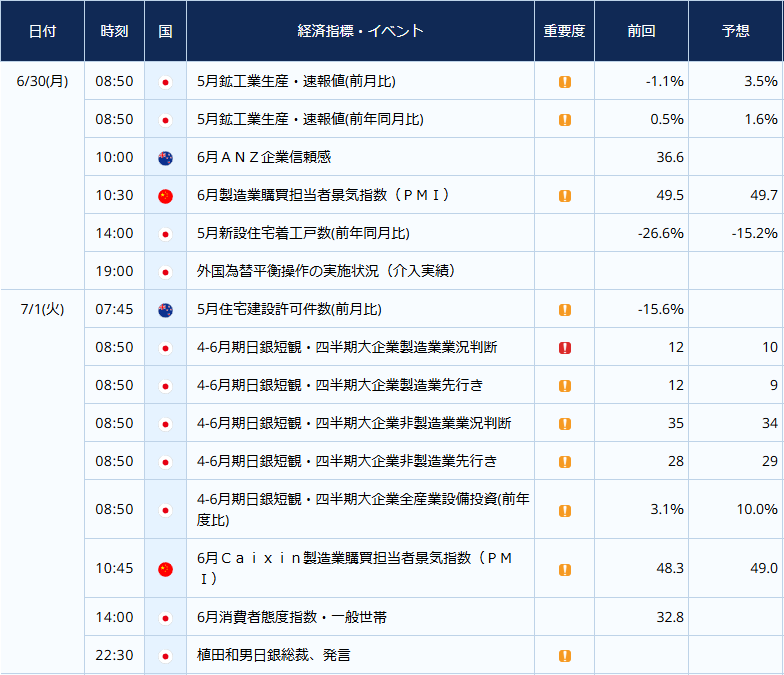Click Japan flag in 5月鉱工業生産・速報値(前年同月比) row
This screenshot has width=784, height=675.
click(165, 120)
